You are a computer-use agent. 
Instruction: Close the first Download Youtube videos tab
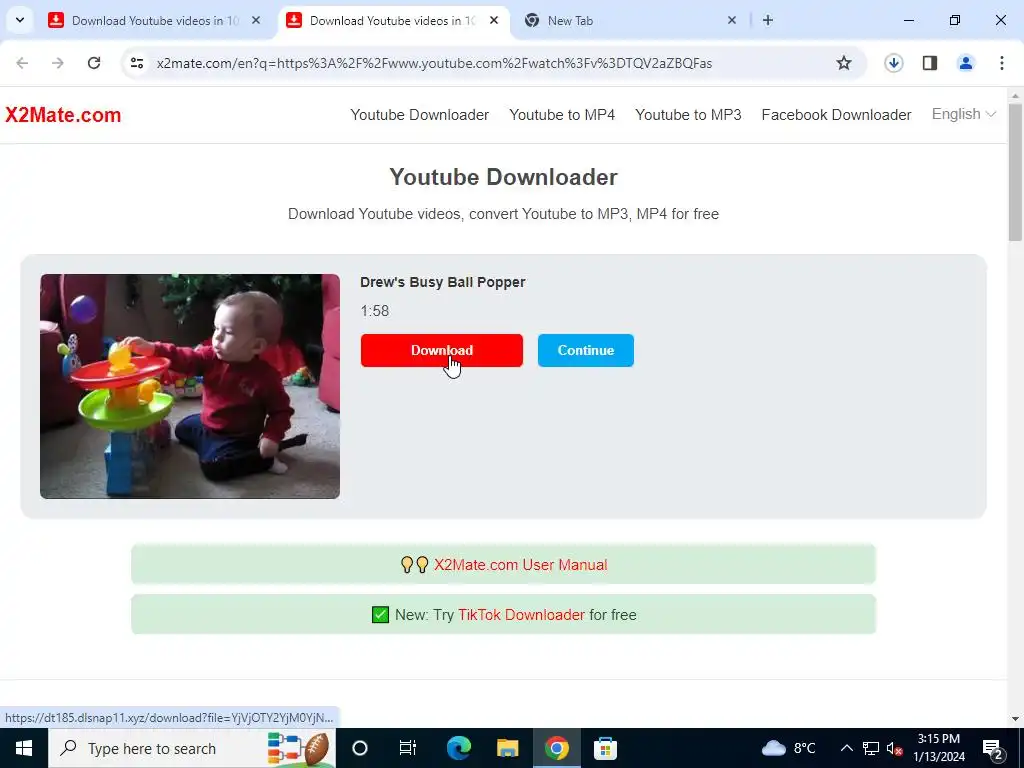click(x=256, y=20)
